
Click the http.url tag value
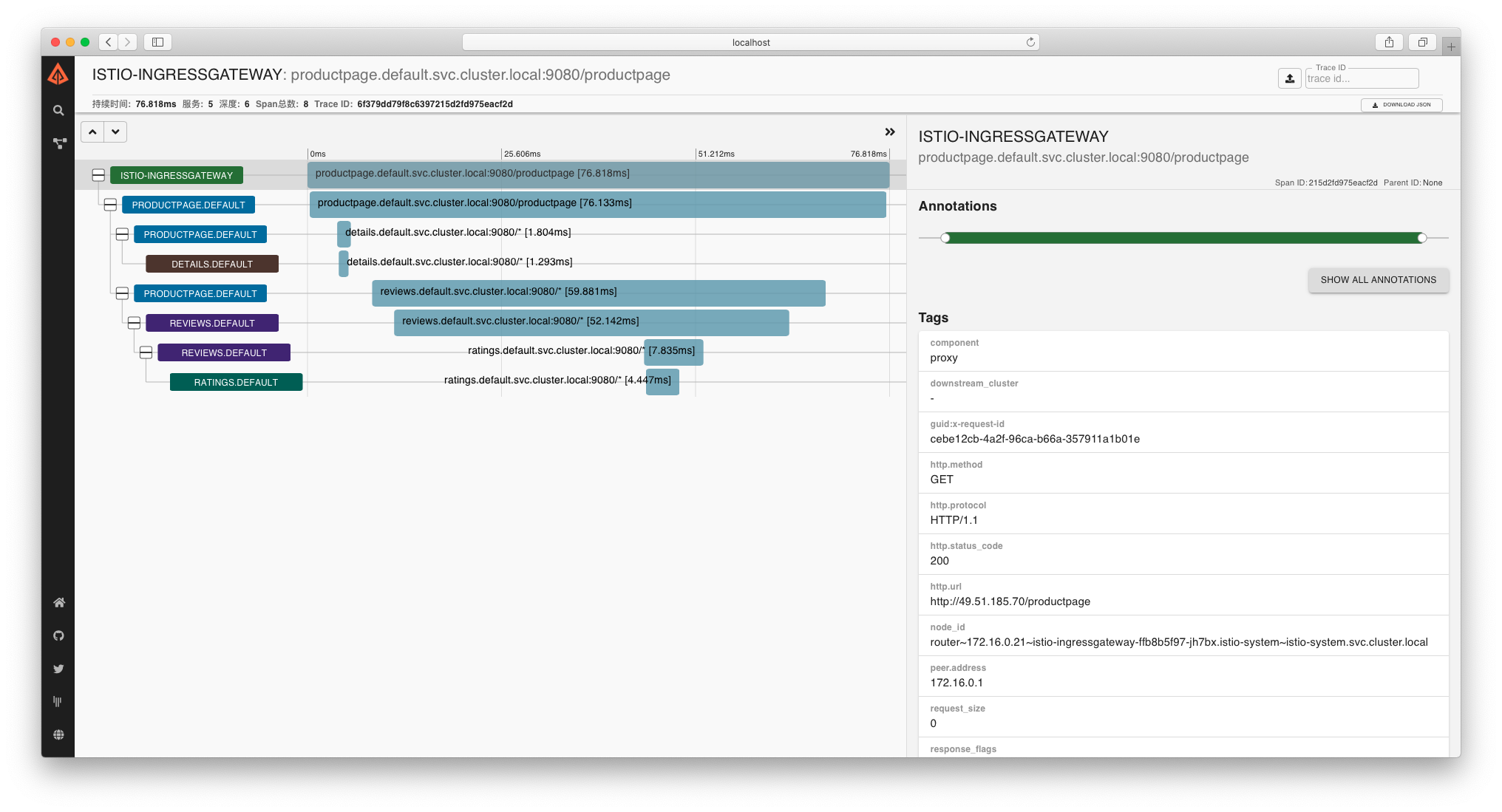tap(1010, 601)
